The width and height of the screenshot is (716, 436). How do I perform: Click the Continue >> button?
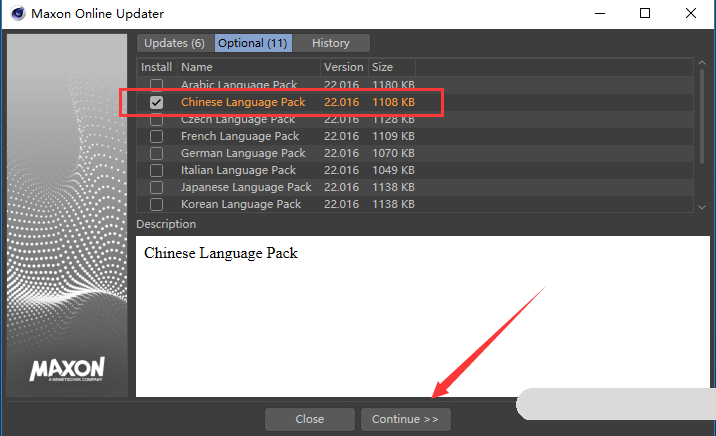[x=405, y=419]
